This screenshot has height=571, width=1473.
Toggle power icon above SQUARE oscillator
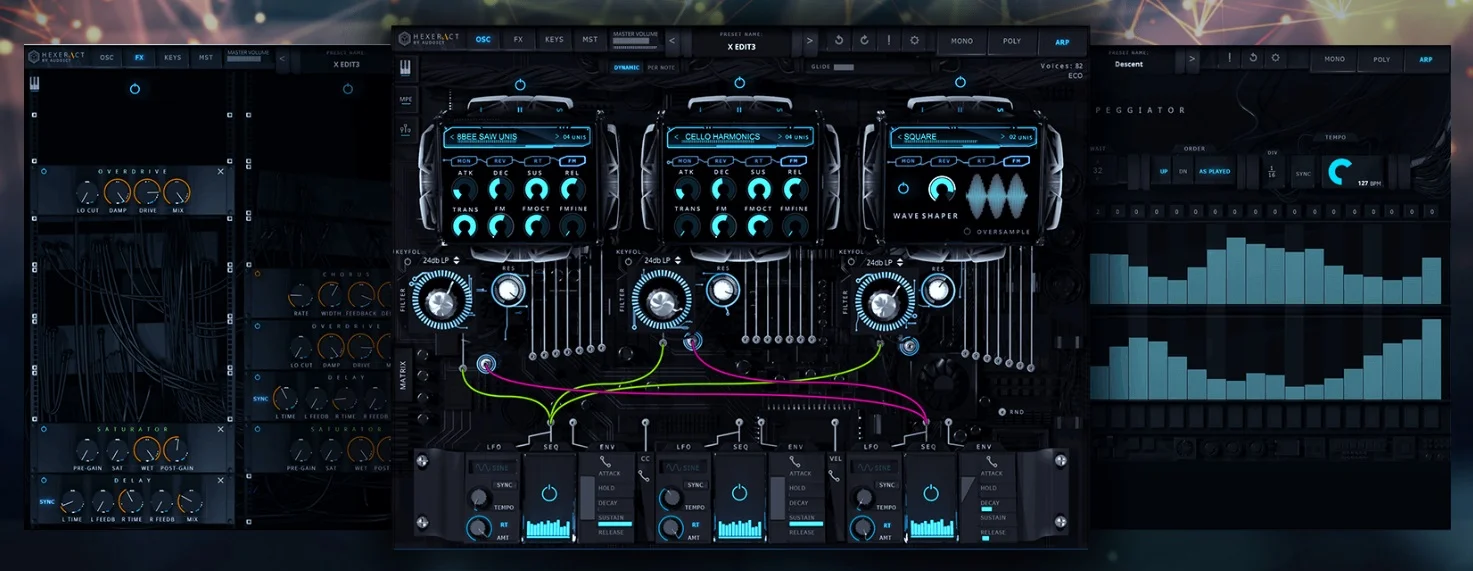click(958, 84)
